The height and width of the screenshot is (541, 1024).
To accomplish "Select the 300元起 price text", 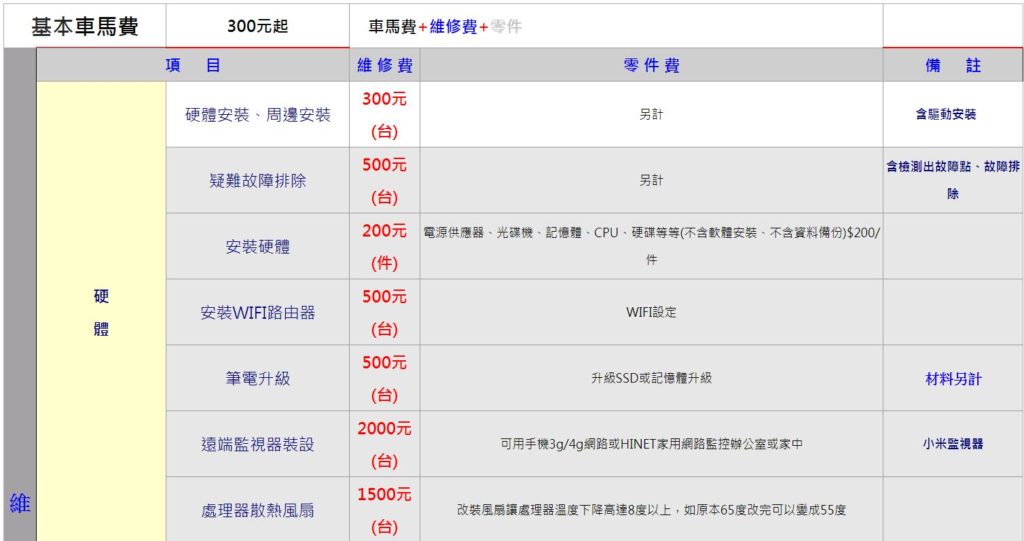I will click(257, 27).
